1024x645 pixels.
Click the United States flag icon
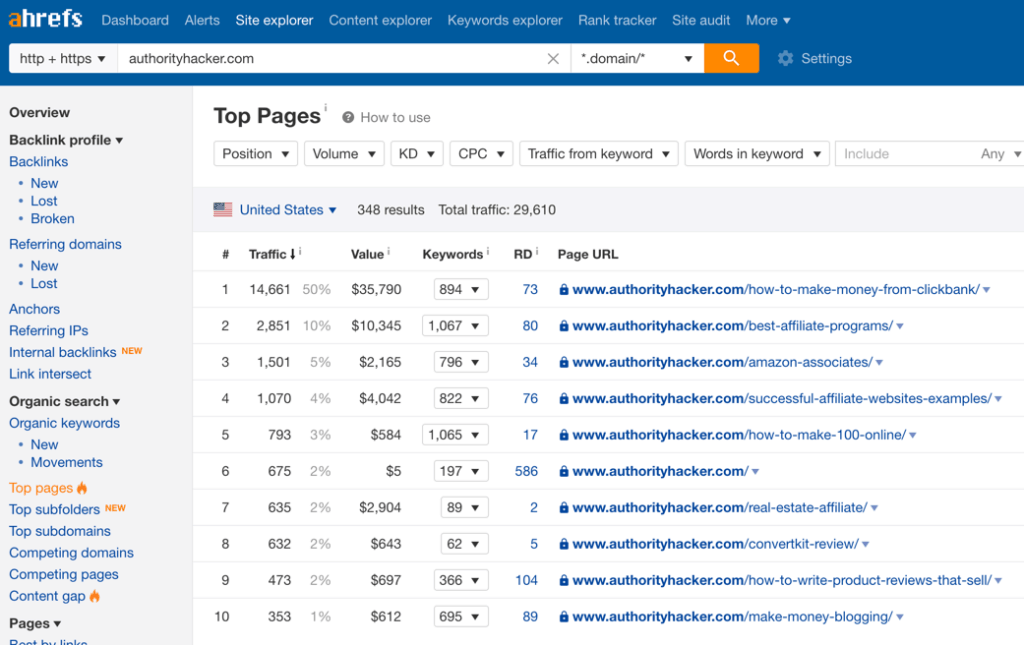[x=223, y=210]
